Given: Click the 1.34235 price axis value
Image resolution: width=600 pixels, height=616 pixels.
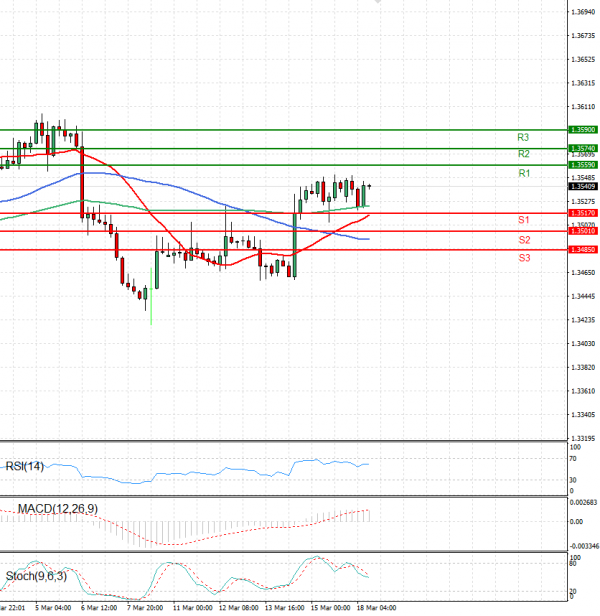Looking at the screenshot, I should coord(583,320).
